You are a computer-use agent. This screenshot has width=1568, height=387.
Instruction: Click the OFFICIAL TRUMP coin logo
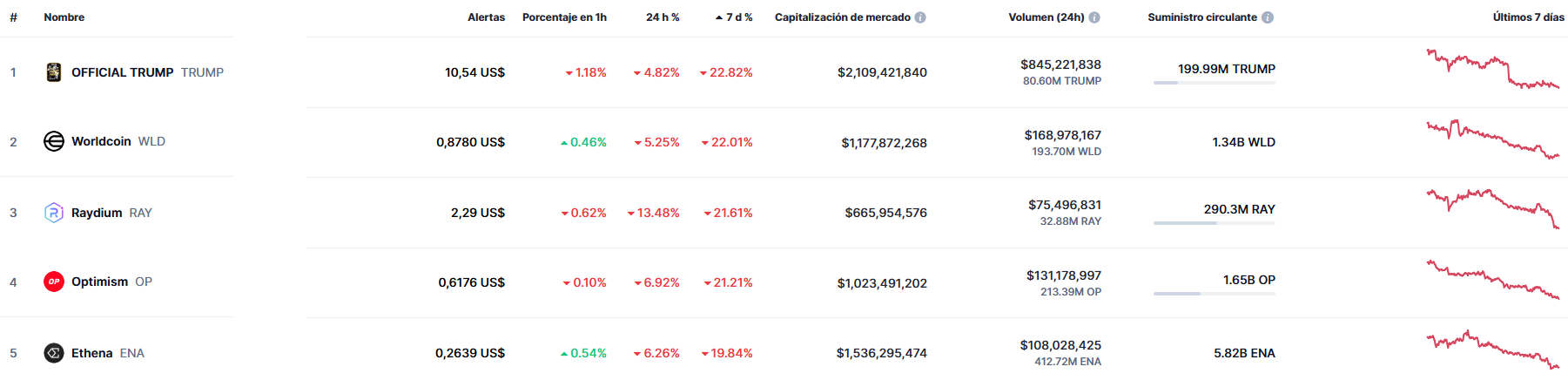[54, 72]
